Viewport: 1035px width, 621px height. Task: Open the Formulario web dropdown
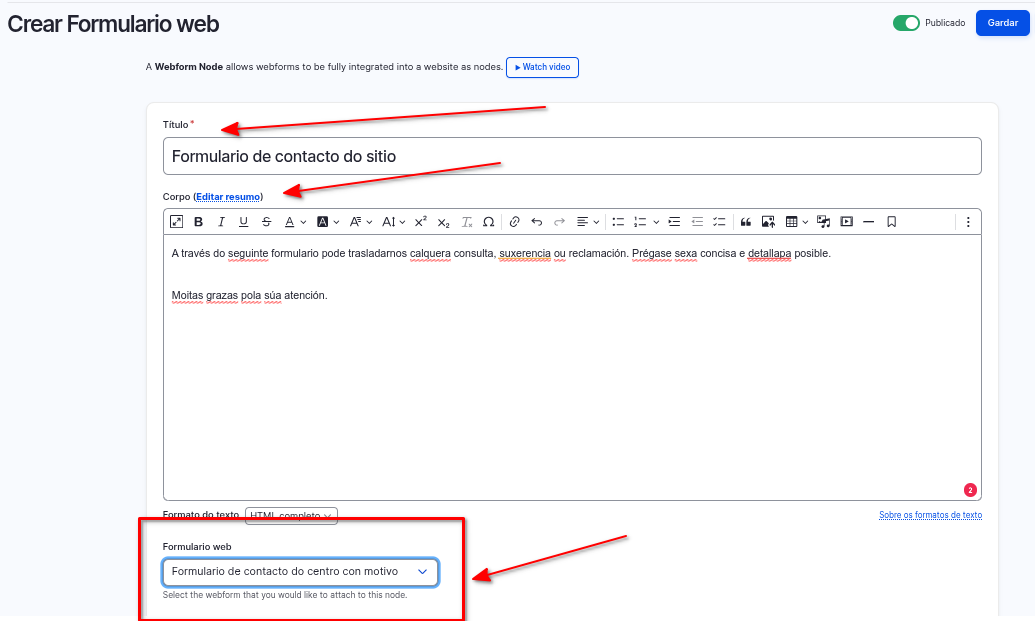(300, 571)
